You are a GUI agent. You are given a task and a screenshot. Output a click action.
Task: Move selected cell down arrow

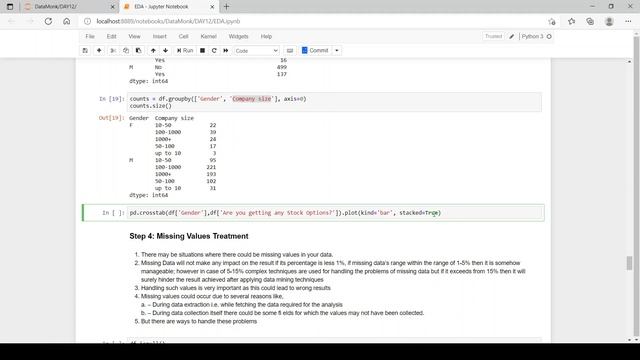click(165, 51)
